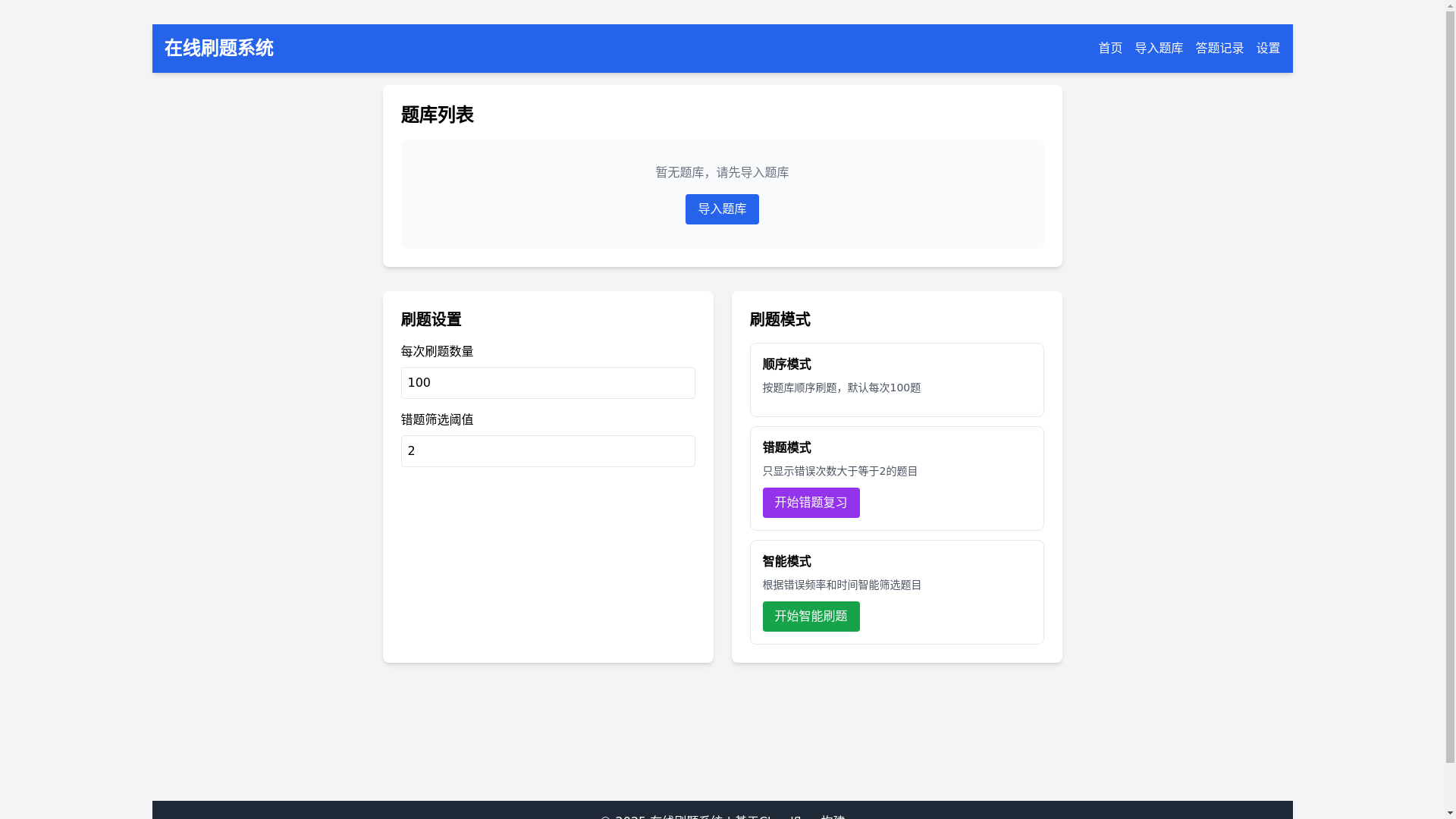Viewport: 1456px width, 819px height.
Task: Focus the 每次刷题数量 input field
Action: pyautogui.click(x=548, y=383)
